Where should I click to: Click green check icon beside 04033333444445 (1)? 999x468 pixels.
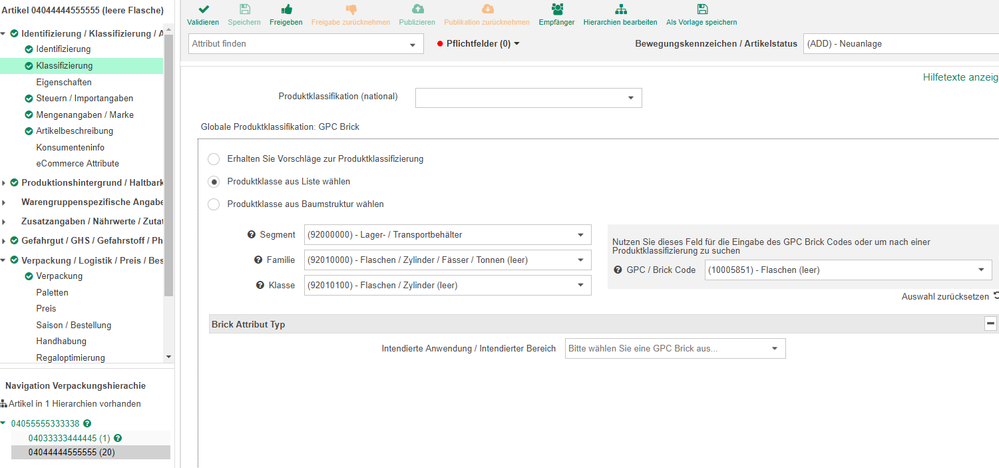tap(118, 438)
